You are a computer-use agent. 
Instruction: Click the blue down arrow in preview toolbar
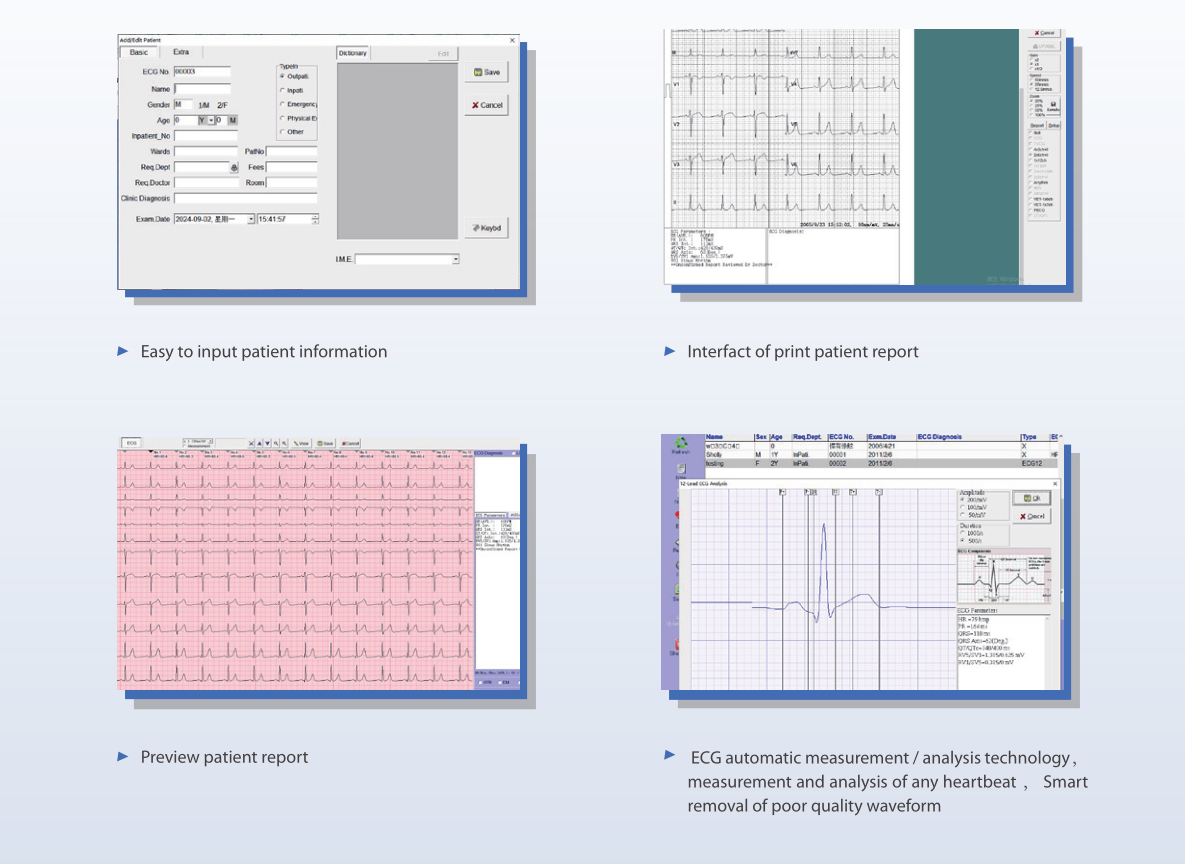pos(267,443)
